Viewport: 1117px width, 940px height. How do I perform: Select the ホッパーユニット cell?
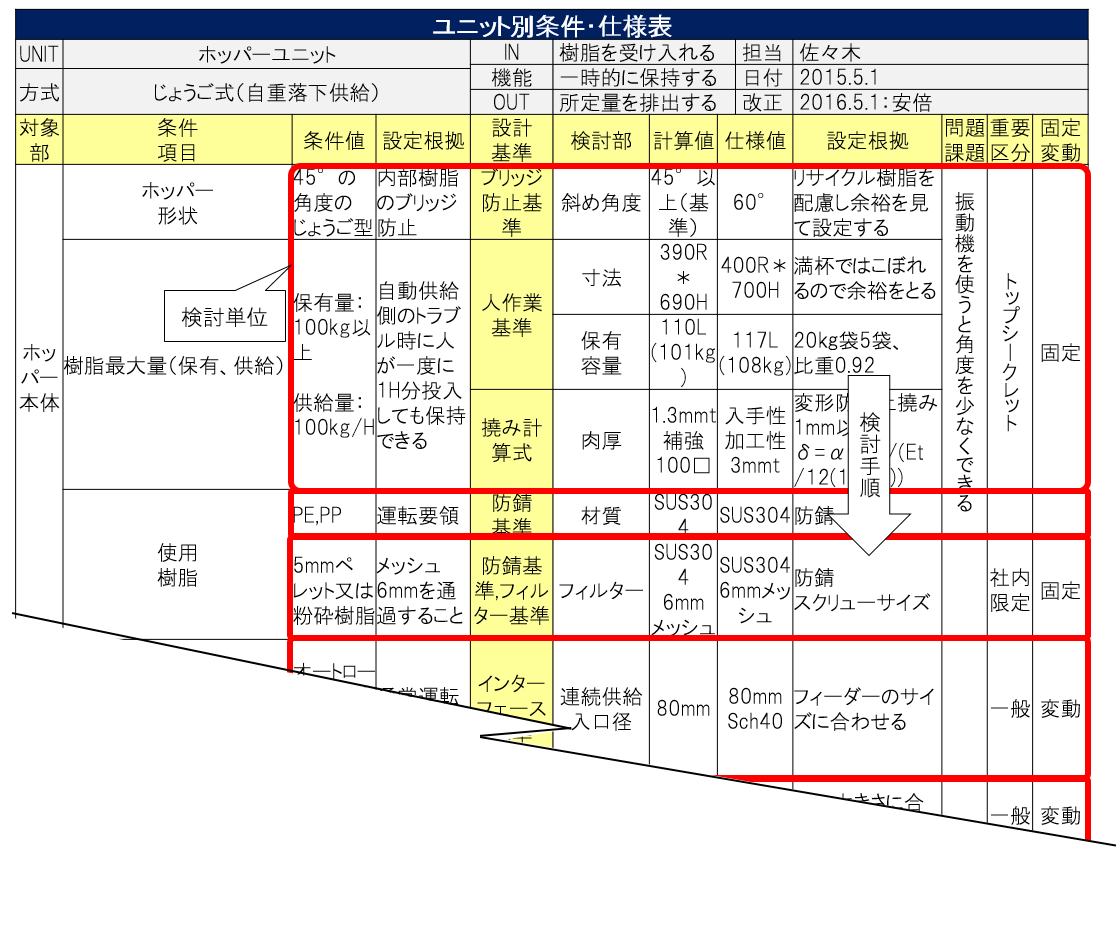coord(266,54)
